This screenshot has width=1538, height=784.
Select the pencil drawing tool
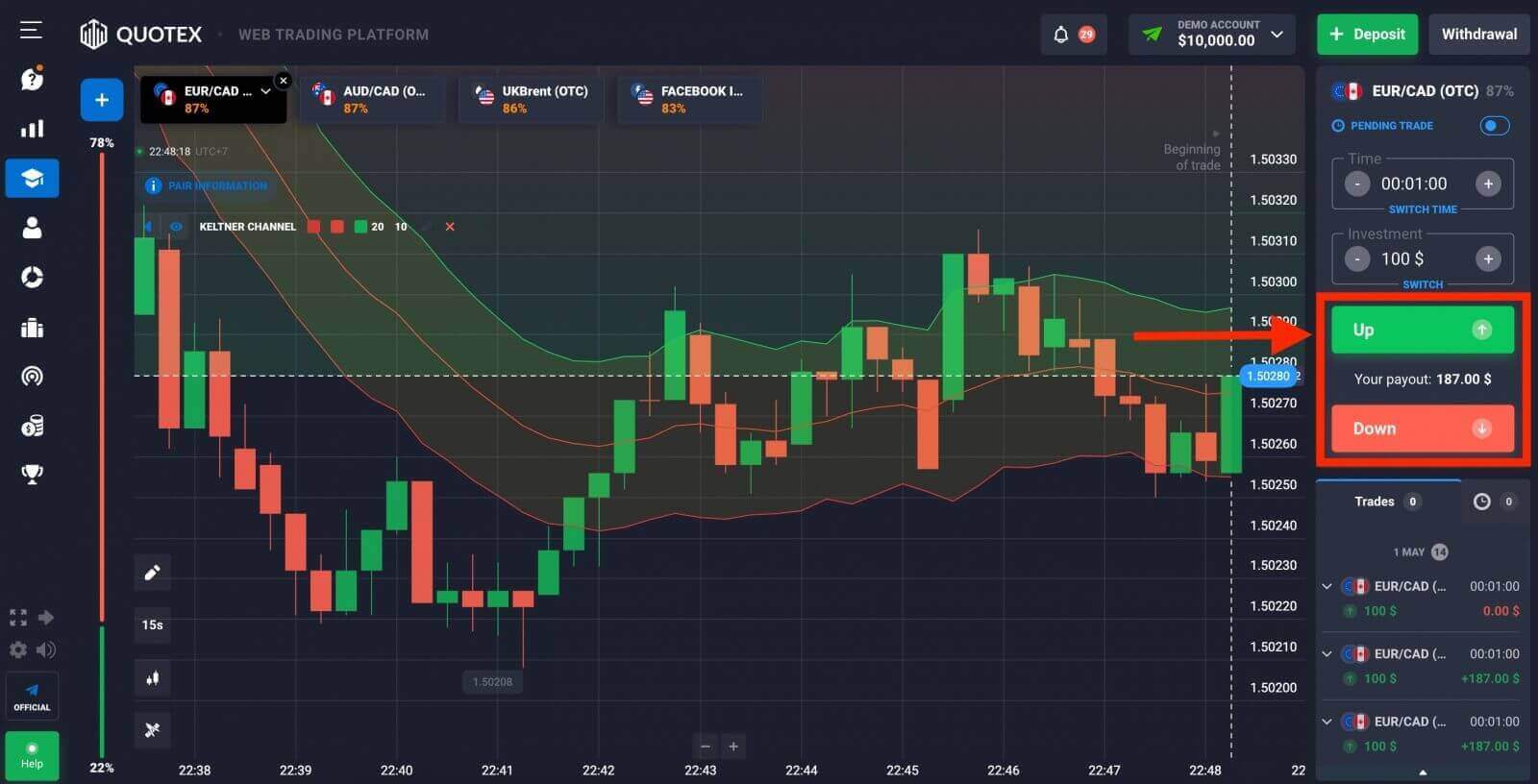pyautogui.click(x=152, y=573)
